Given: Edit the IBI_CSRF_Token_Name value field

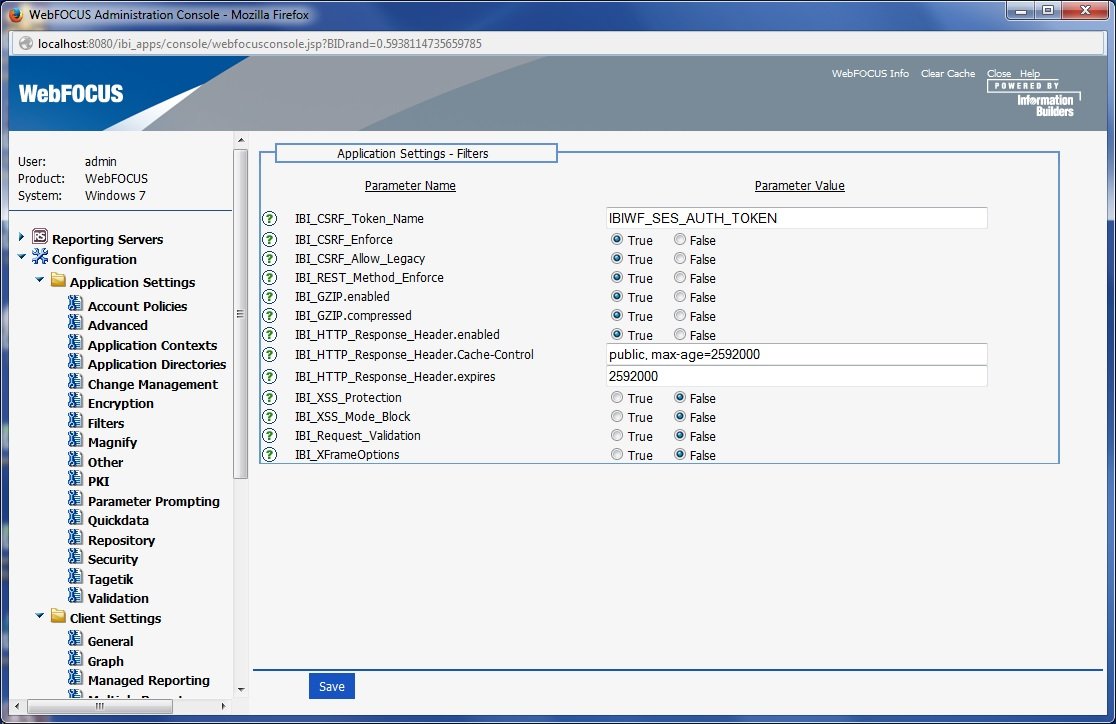Looking at the screenshot, I should 796,218.
